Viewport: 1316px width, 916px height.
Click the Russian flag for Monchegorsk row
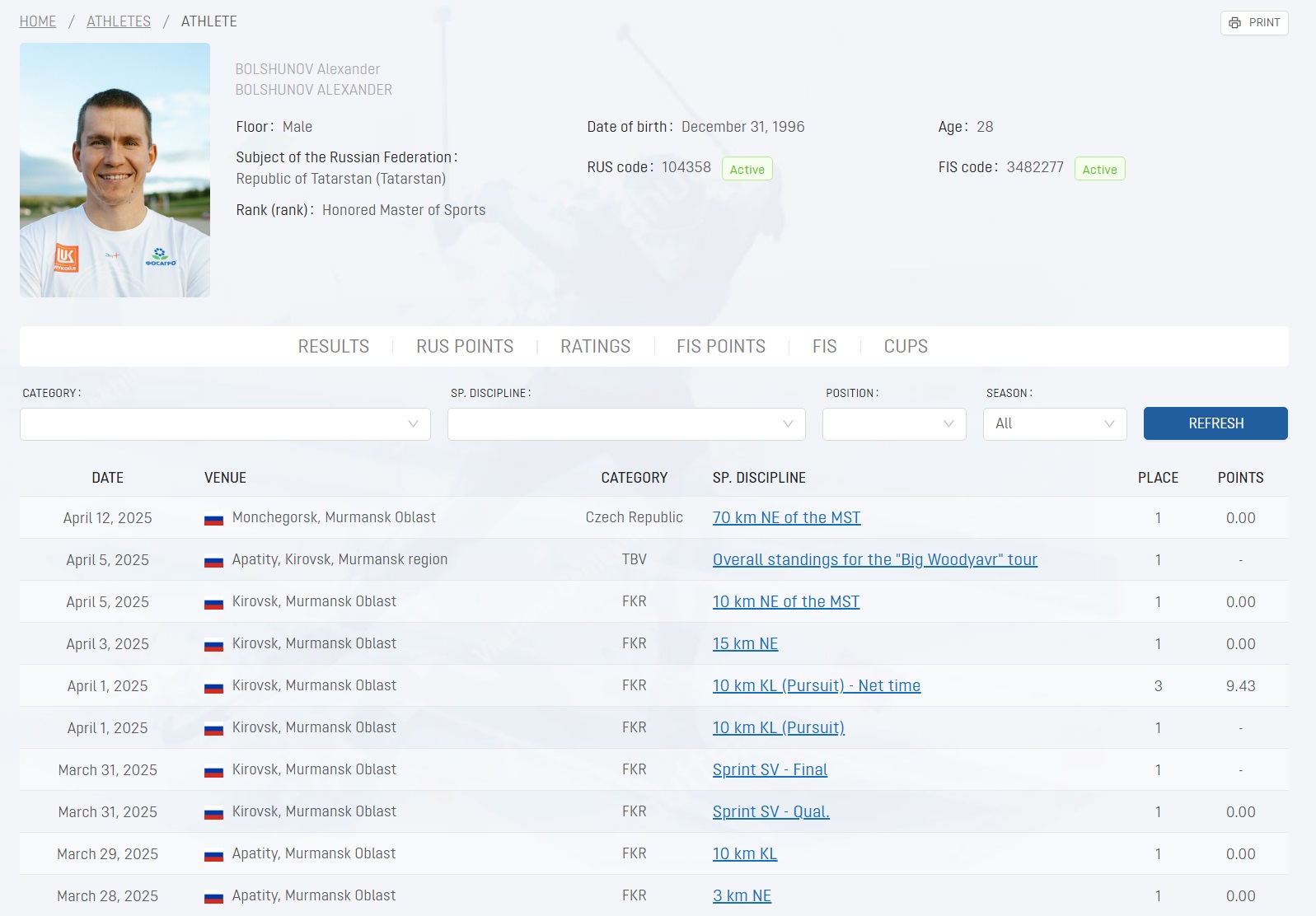click(213, 519)
